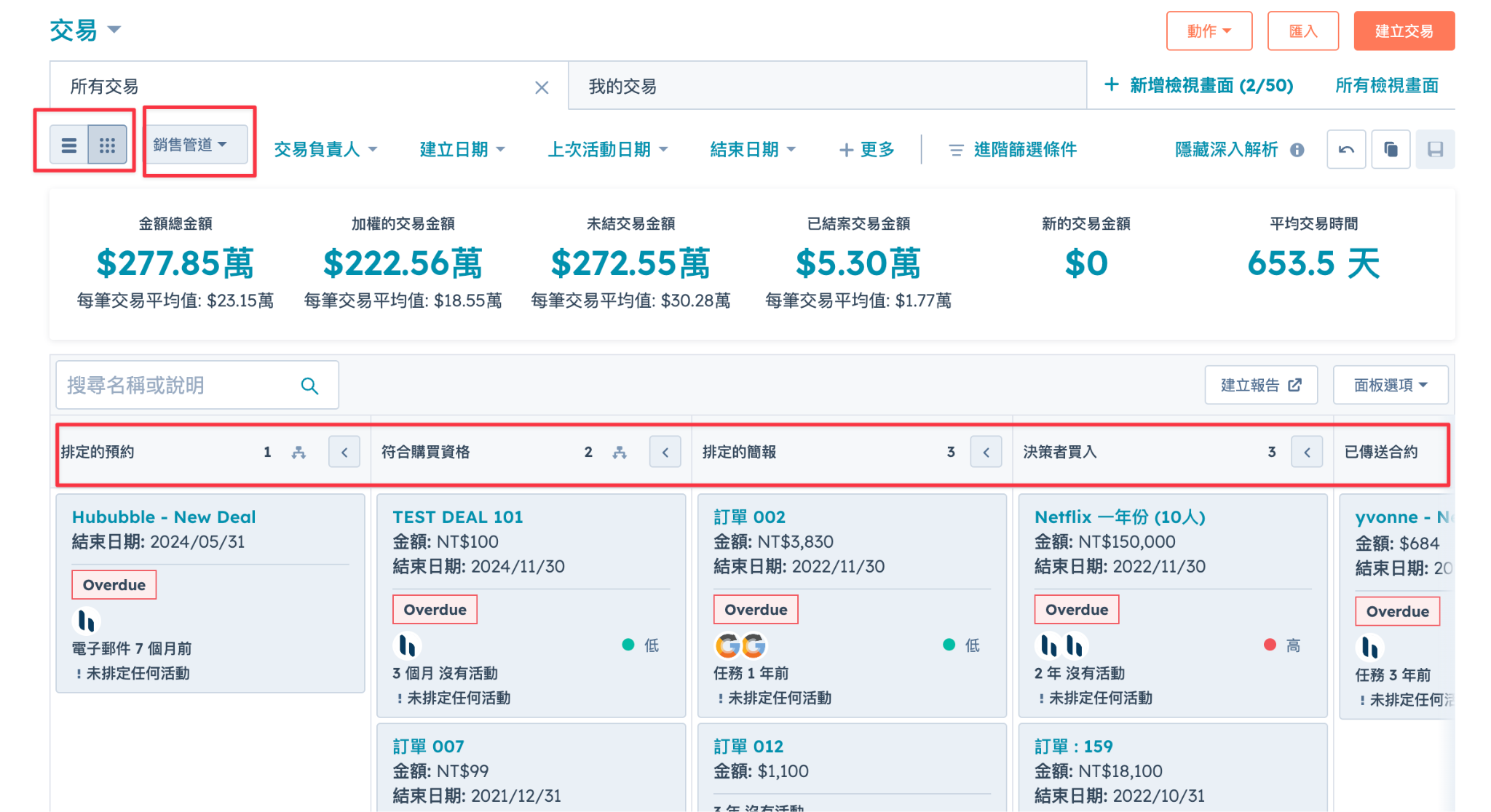Click info icon beside 隱藏深入解析
Screen dimensions: 1491x812
click(1297, 150)
